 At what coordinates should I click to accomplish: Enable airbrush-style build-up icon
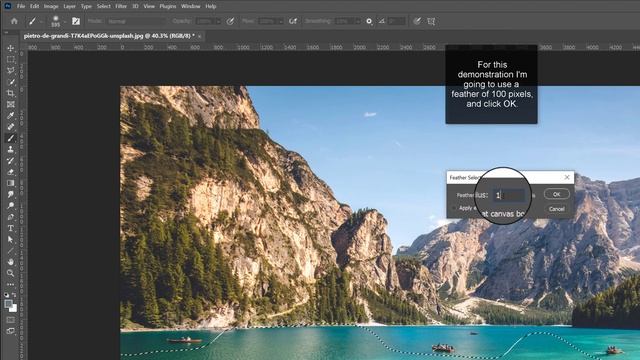(x=293, y=21)
